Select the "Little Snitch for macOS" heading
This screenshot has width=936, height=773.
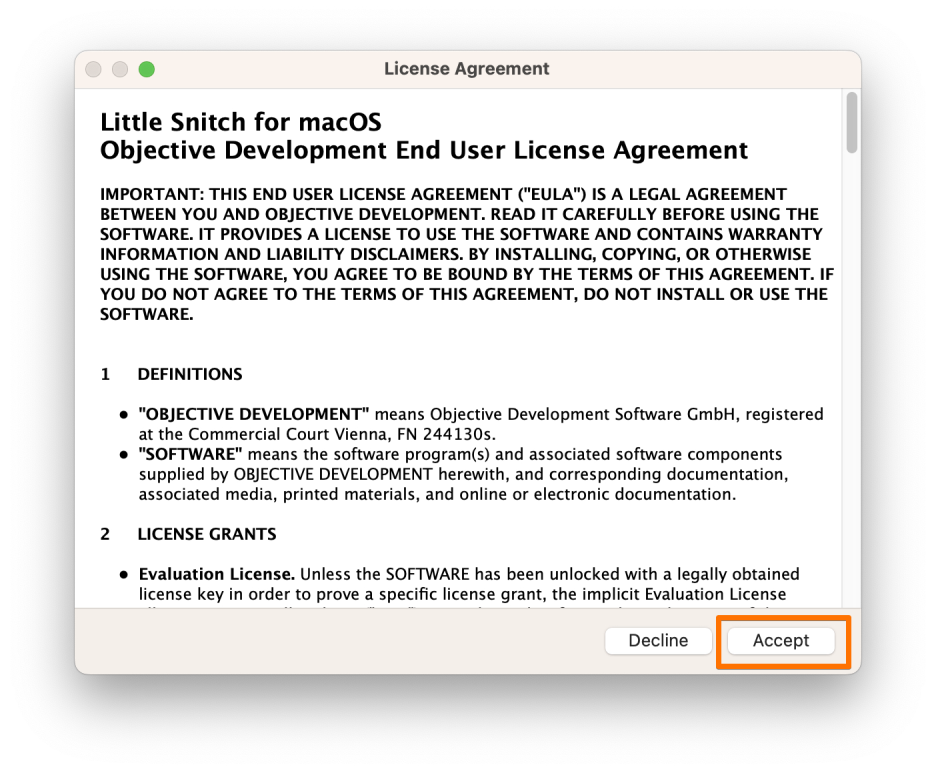click(241, 122)
